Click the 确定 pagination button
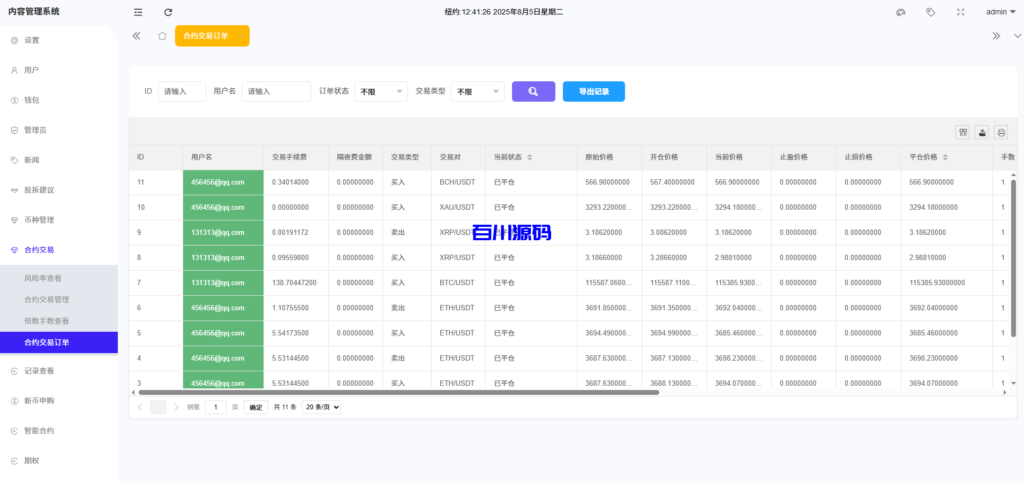Image resolution: width=1024 pixels, height=481 pixels. [256, 407]
